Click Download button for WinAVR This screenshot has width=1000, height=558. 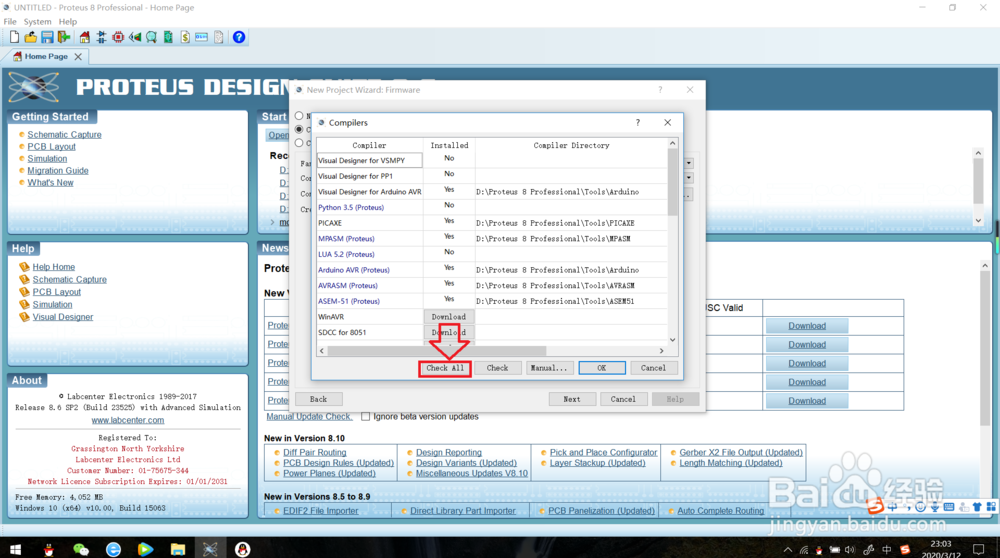pyautogui.click(x=449, y=317)
